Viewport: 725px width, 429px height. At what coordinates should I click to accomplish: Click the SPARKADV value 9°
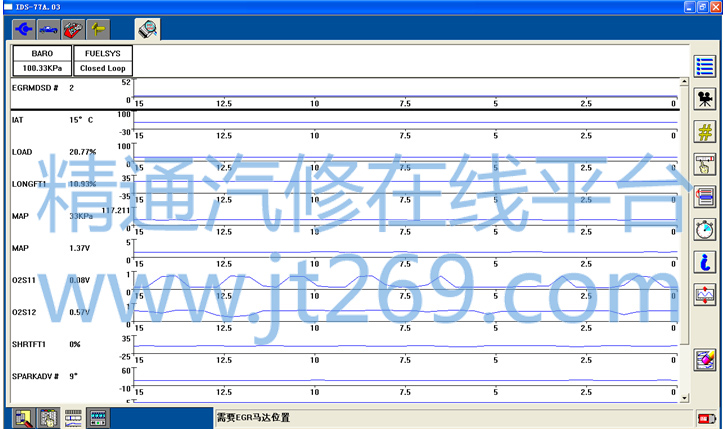click(74, 376)
